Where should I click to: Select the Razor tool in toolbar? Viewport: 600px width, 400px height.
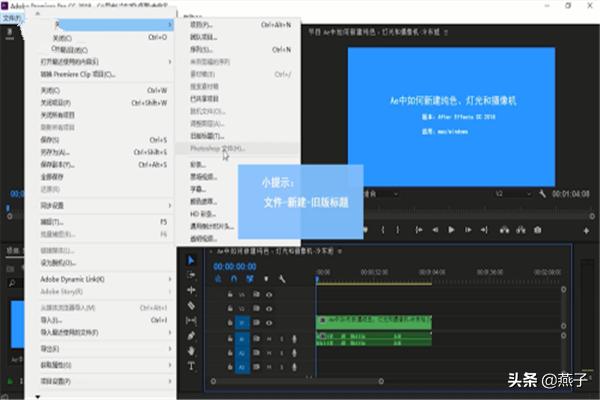192,305
